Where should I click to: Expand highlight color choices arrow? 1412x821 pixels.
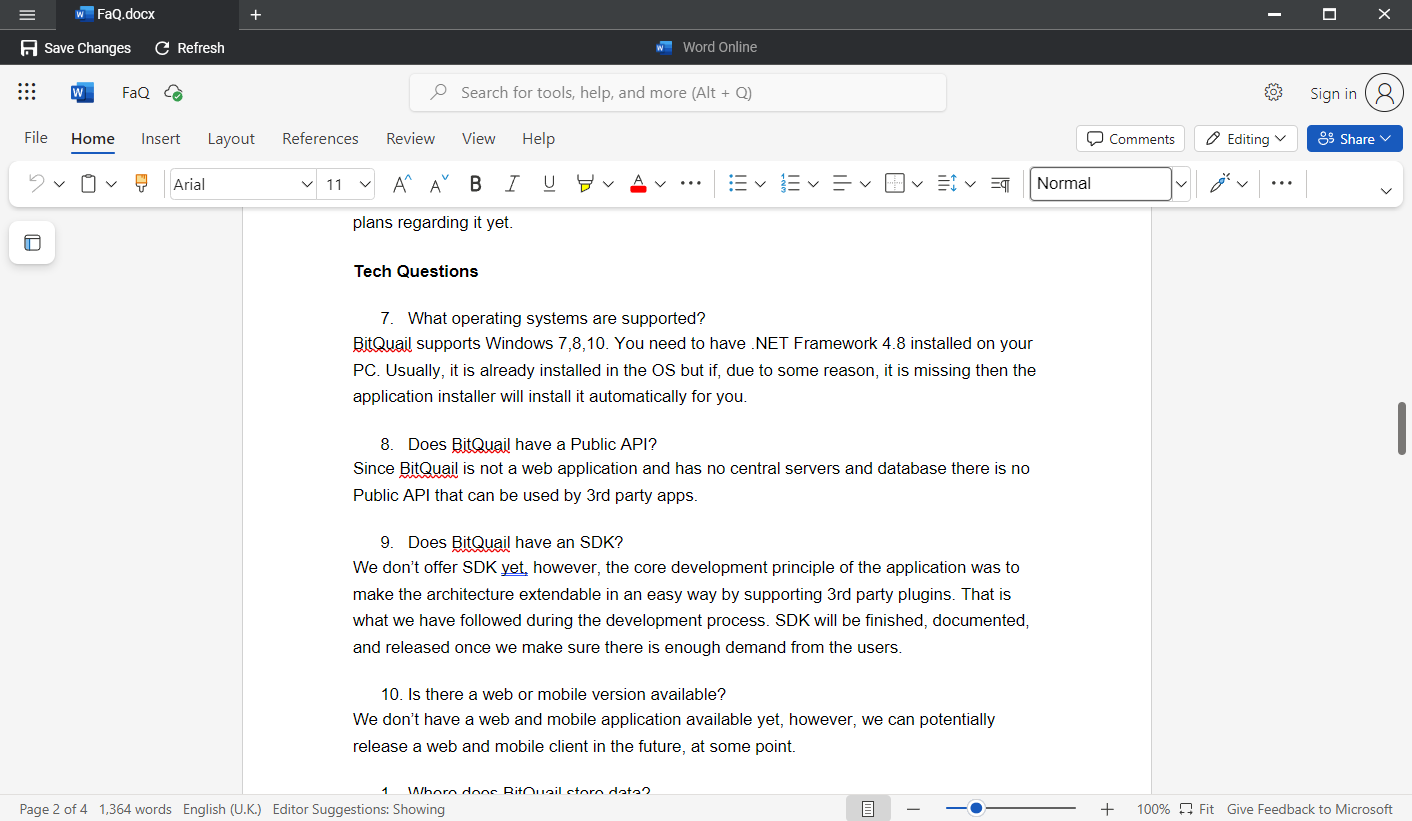[608, 184]
